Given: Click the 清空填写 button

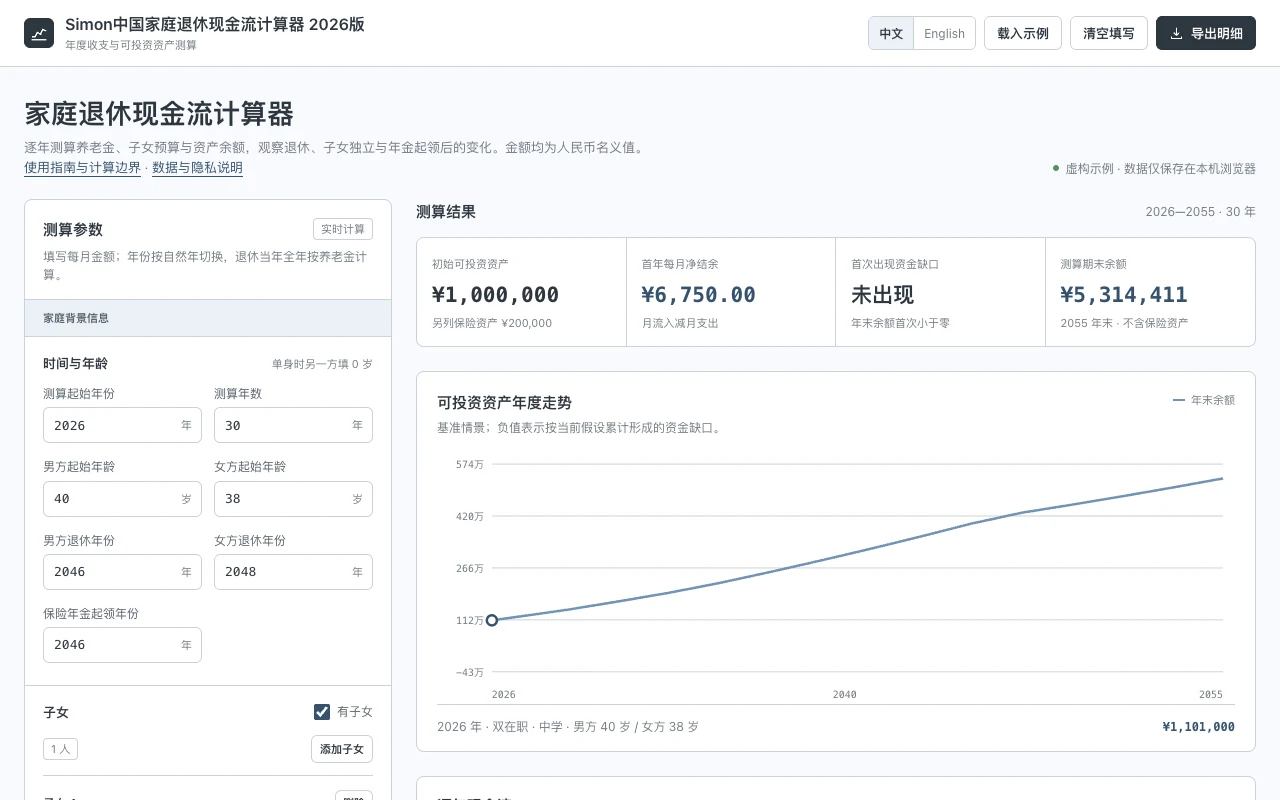Looking at the screenshot, I should (x=1109, y=33).
